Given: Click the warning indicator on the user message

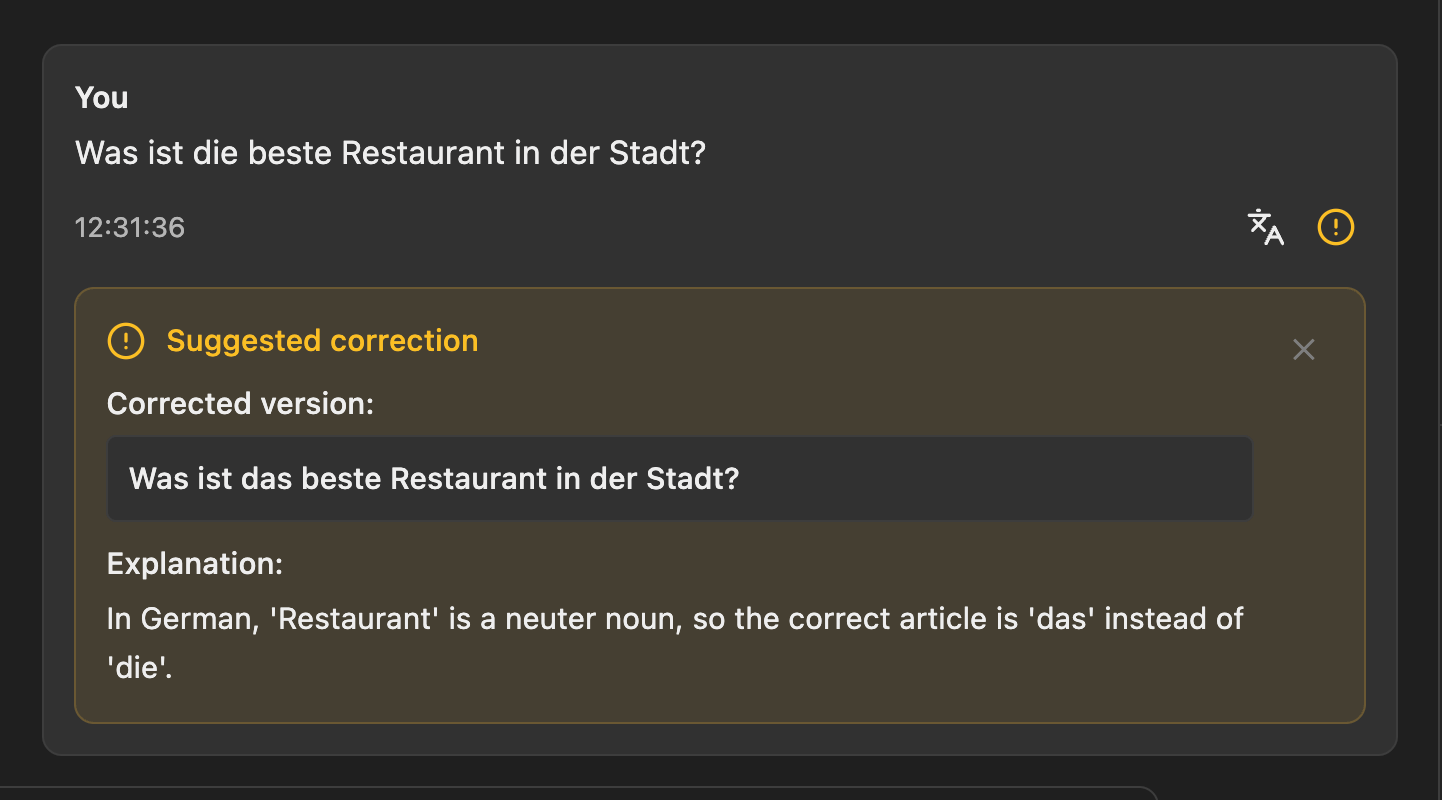Looking at the screenshot, I should (x=1335, y=227).
